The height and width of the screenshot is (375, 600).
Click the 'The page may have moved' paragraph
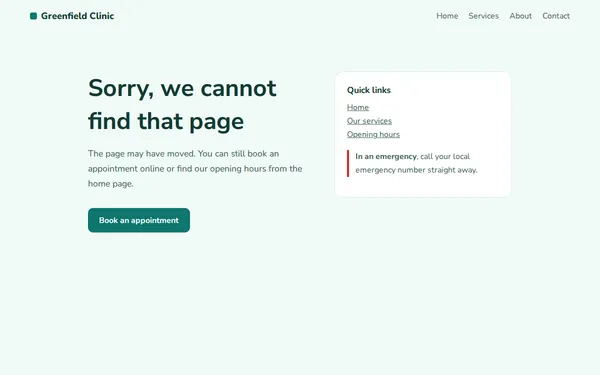pos(195,168)
